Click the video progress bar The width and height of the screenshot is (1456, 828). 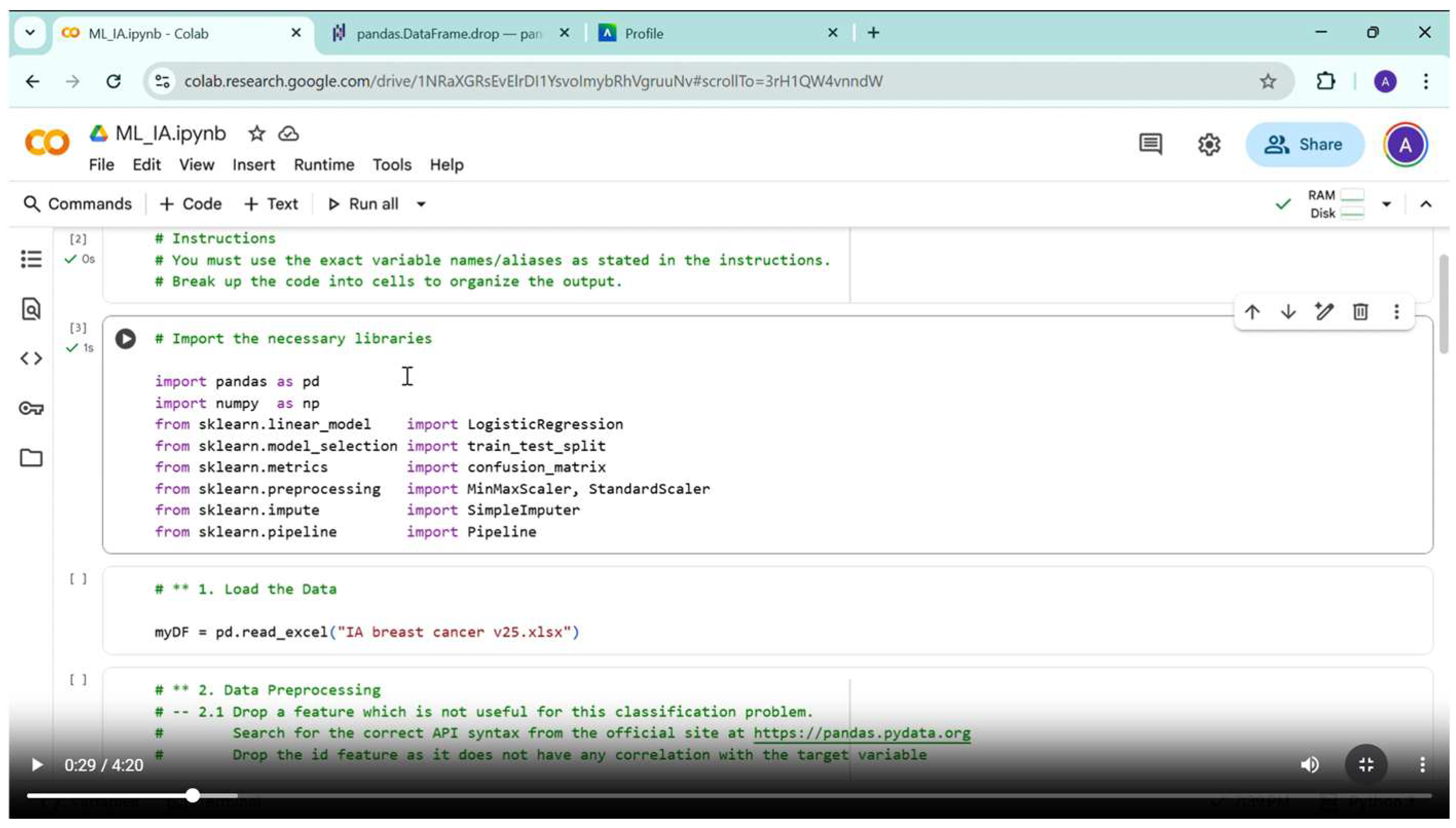pos(728,796)
